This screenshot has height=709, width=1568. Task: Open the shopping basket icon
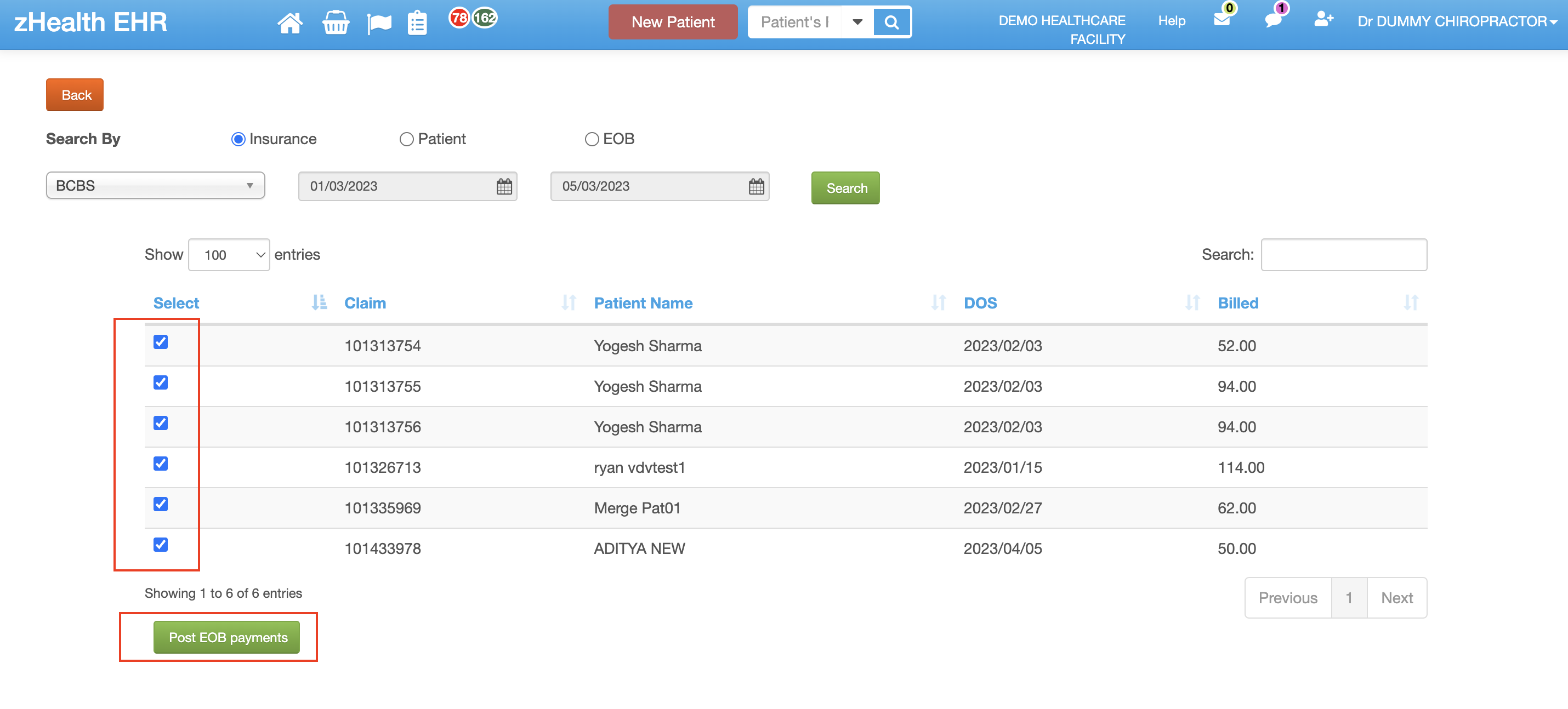point(336,23)
